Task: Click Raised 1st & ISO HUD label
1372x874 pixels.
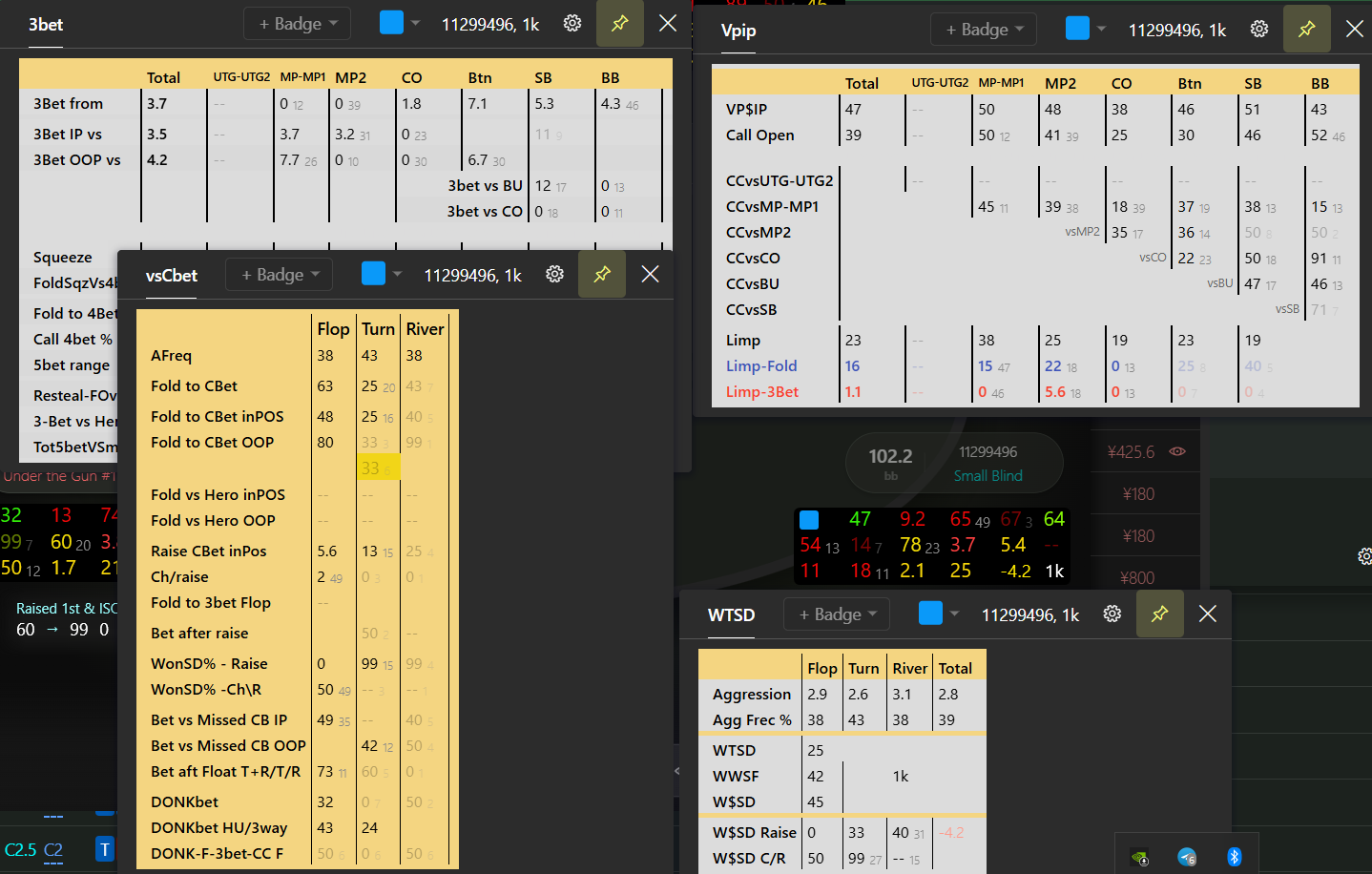Action: click(x=67, y=609)
